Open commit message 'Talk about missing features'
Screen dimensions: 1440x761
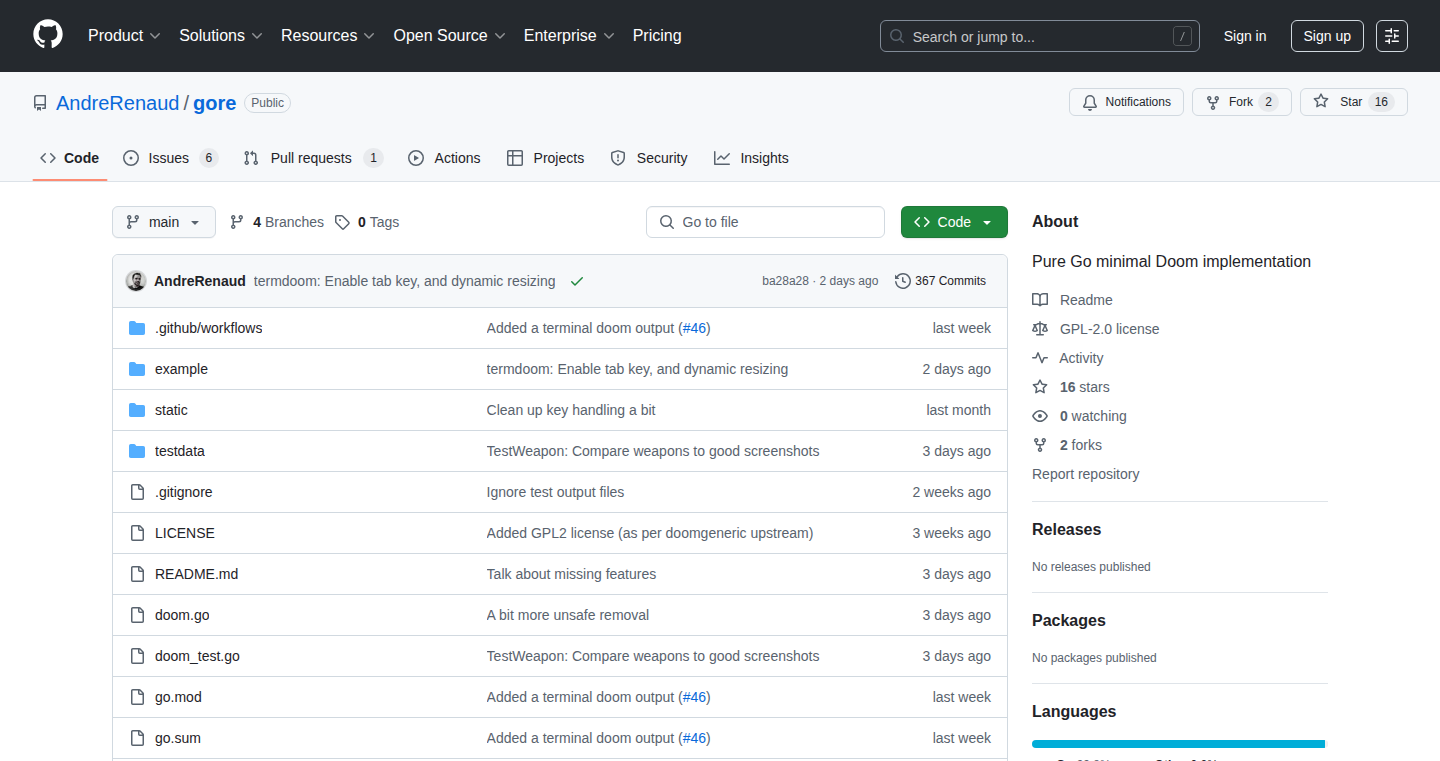pos(571,574)
